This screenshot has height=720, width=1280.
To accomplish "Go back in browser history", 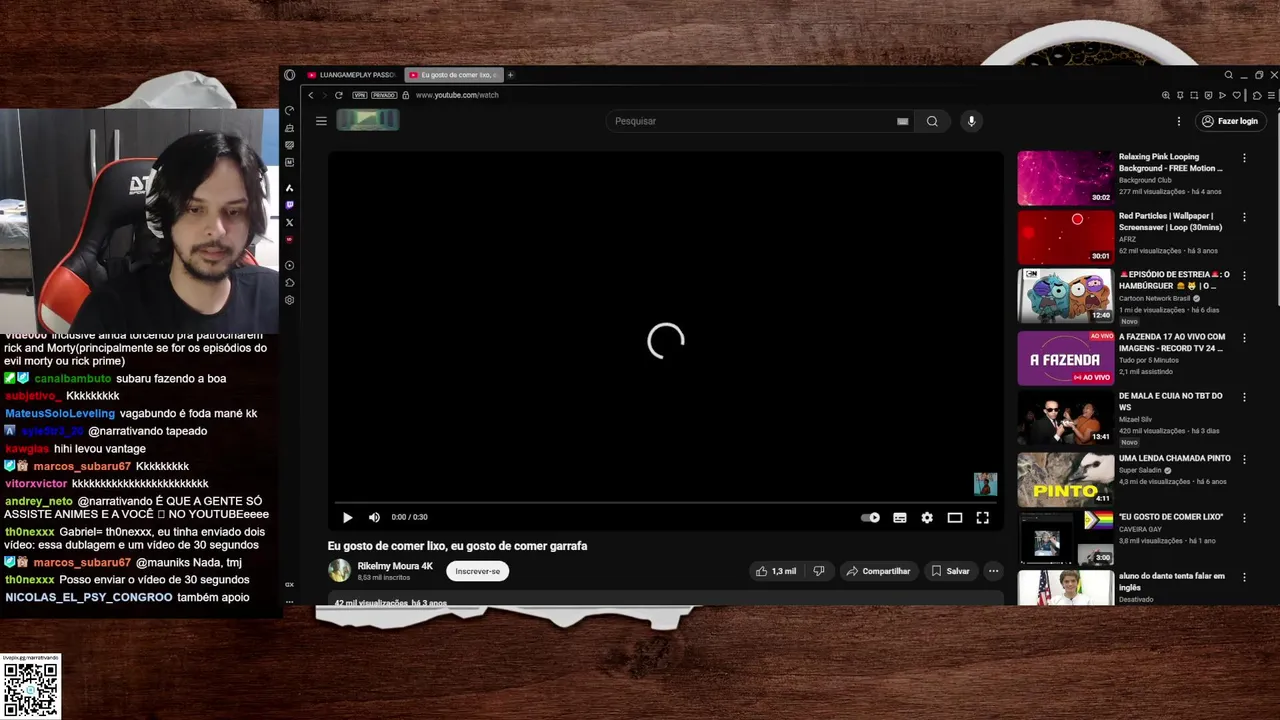I will 311,95.
